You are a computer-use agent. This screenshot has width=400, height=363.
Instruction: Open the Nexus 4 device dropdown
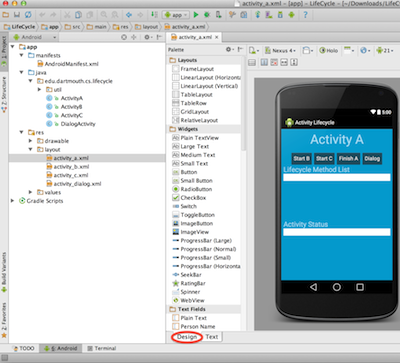pyautogui.click(x=280, y=51)
